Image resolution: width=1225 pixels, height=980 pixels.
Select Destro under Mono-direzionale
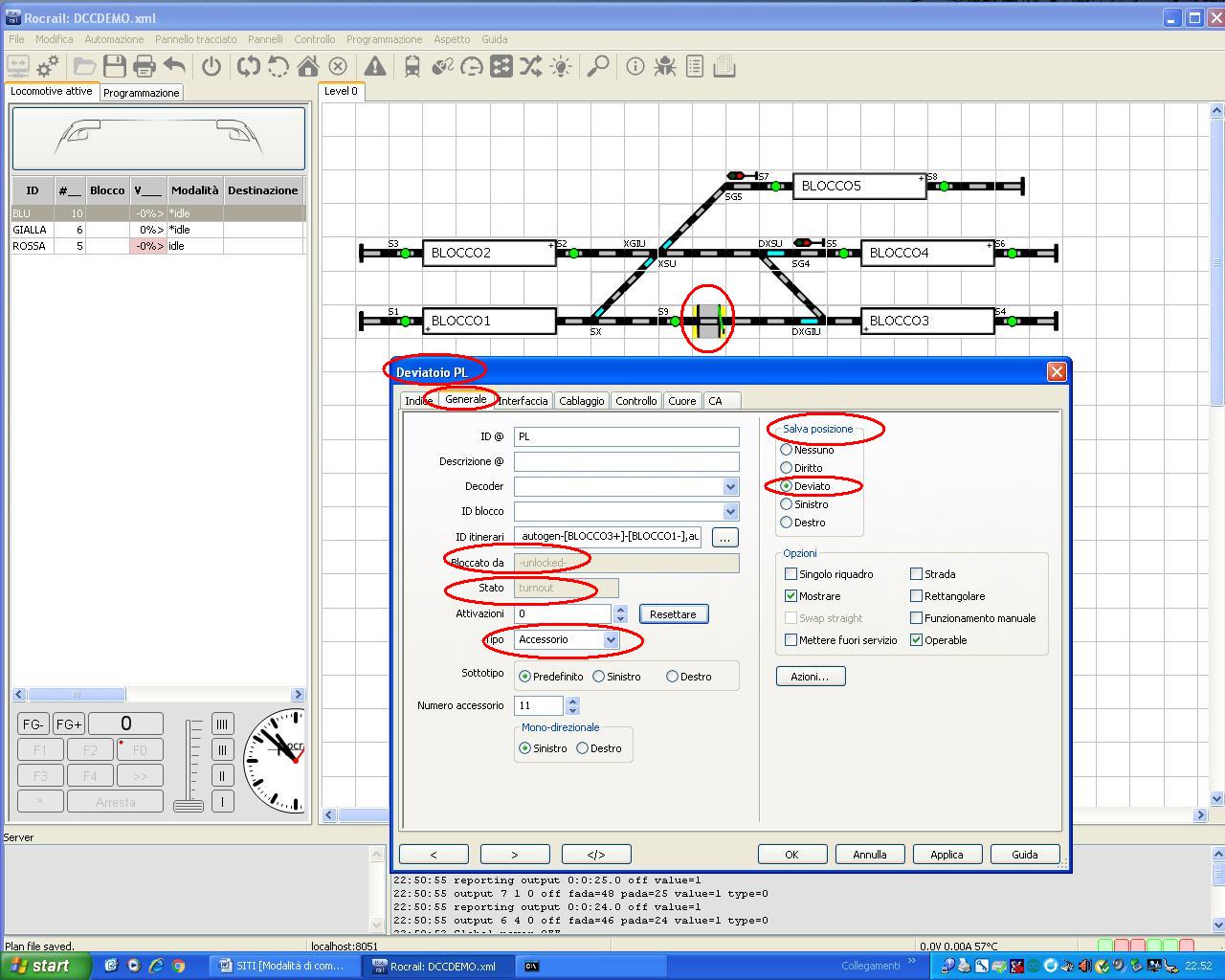pyautogui.click(x=582, y=748)
